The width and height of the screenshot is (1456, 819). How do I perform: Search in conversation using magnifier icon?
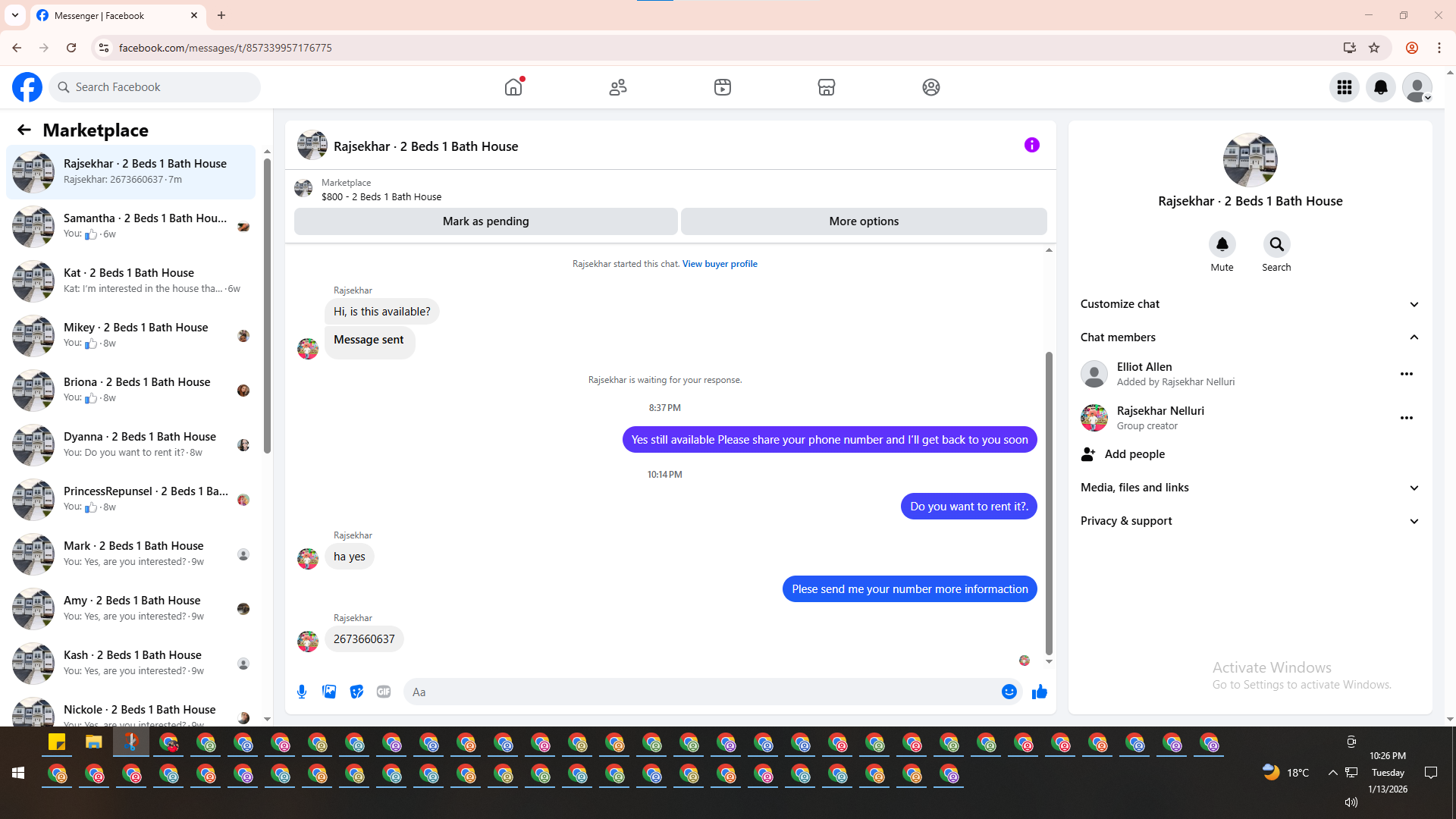point(1276,244)
